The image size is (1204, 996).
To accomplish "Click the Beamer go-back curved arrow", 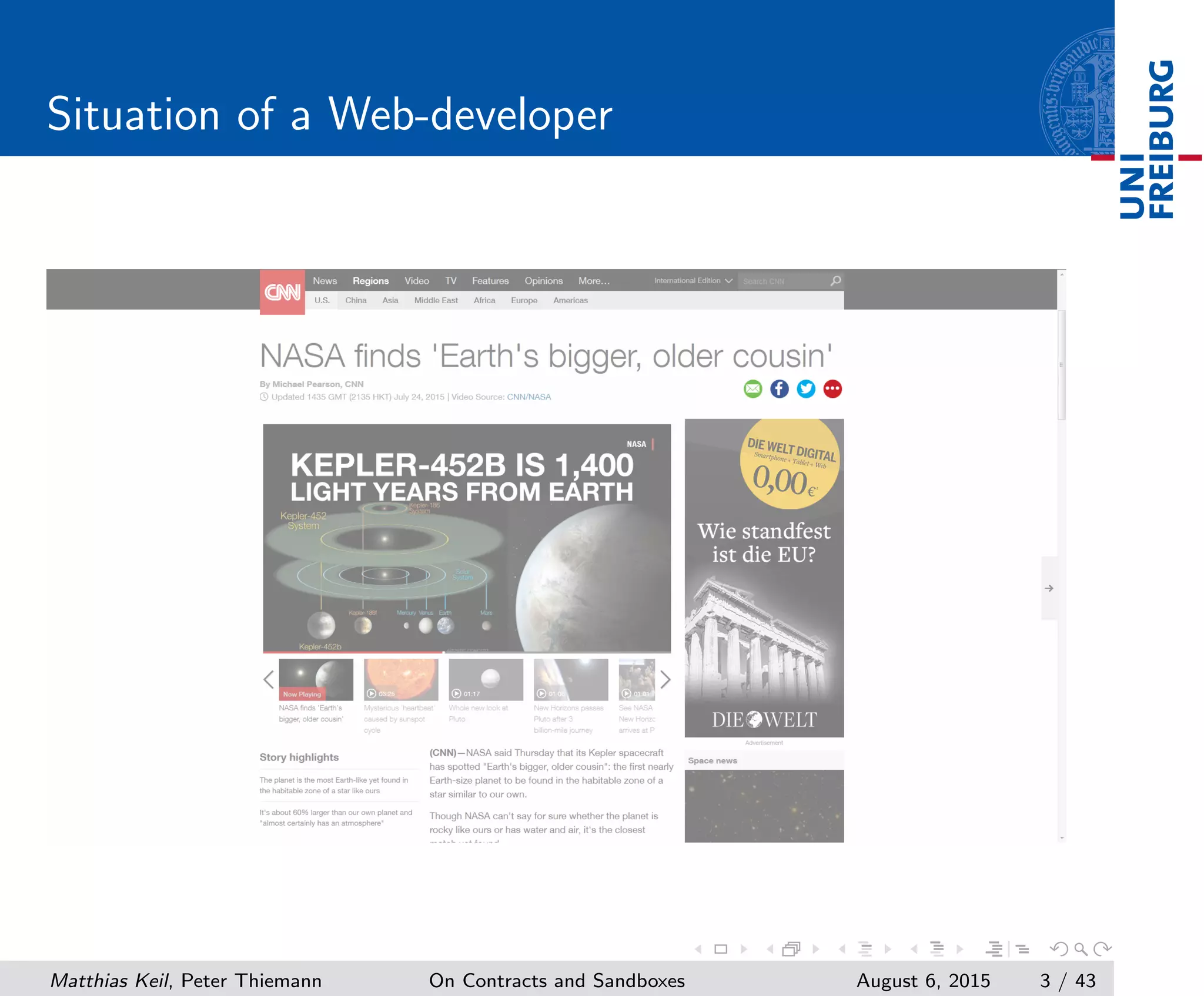I will [x=1059, y=949].
